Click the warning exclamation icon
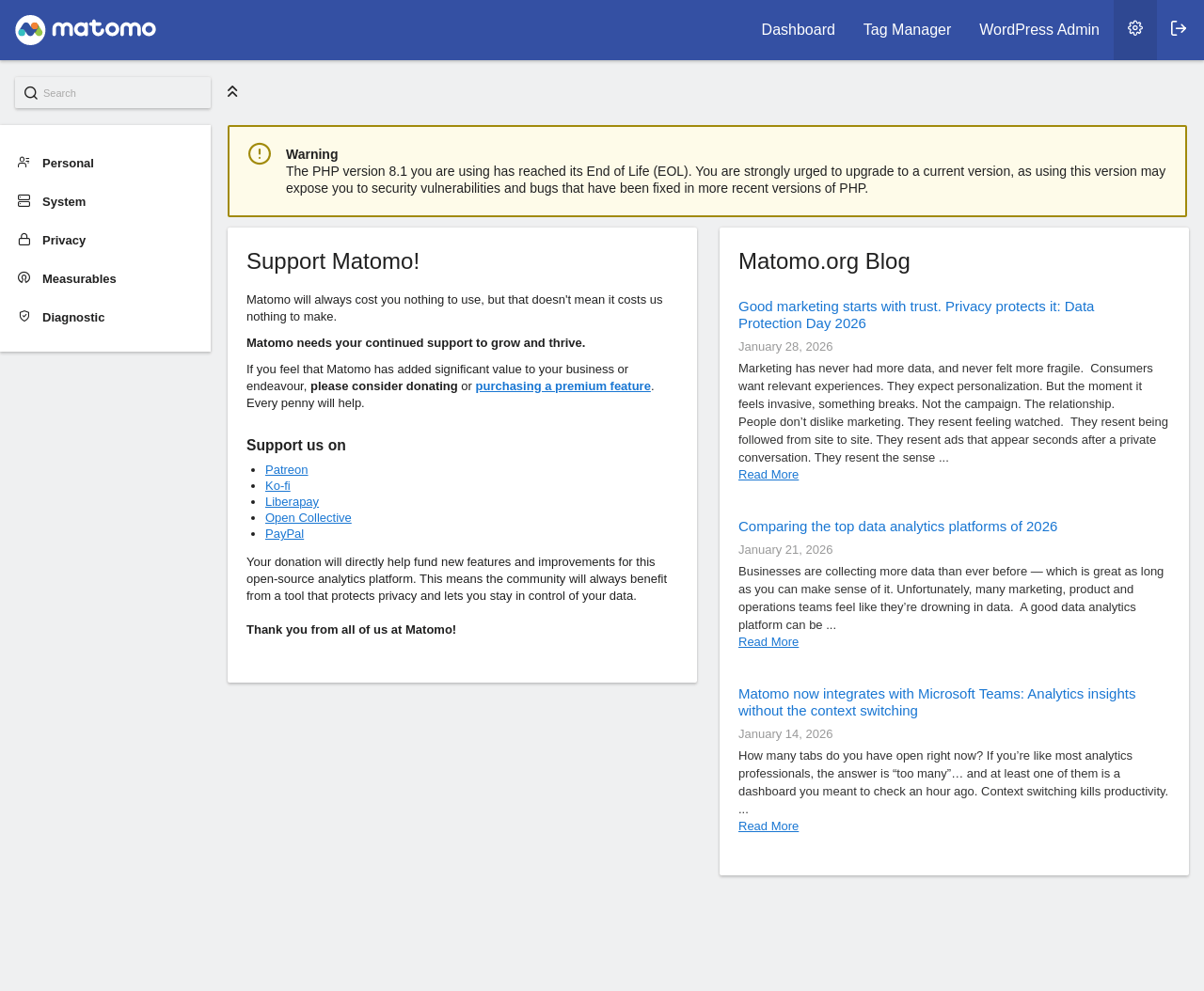The image size is (1204, 991). point(260,153)
